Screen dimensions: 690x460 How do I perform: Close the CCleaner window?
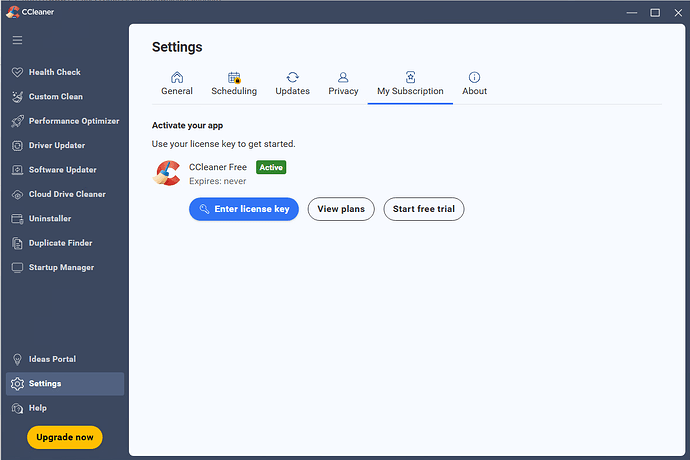pos(678,13)
